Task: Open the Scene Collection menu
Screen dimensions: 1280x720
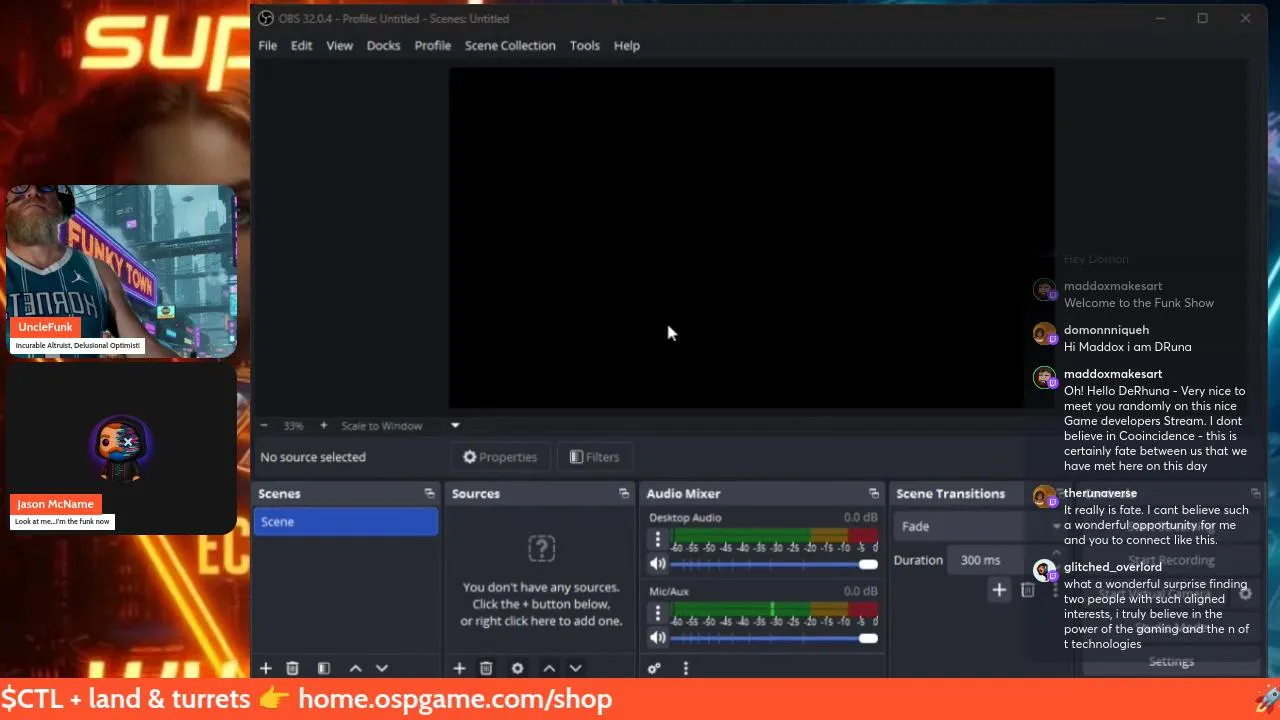Action: pos(510,45)
